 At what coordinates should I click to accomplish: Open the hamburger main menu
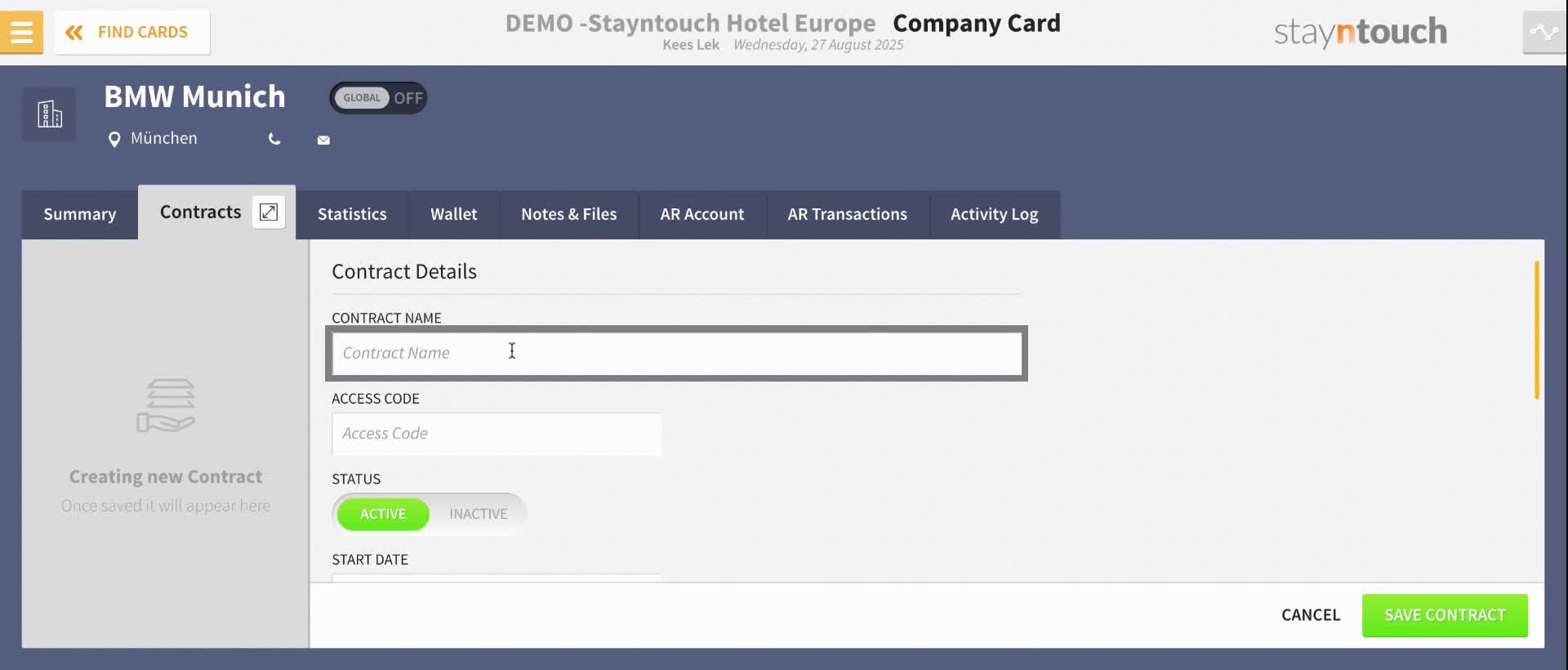click(x=21, y=32)
